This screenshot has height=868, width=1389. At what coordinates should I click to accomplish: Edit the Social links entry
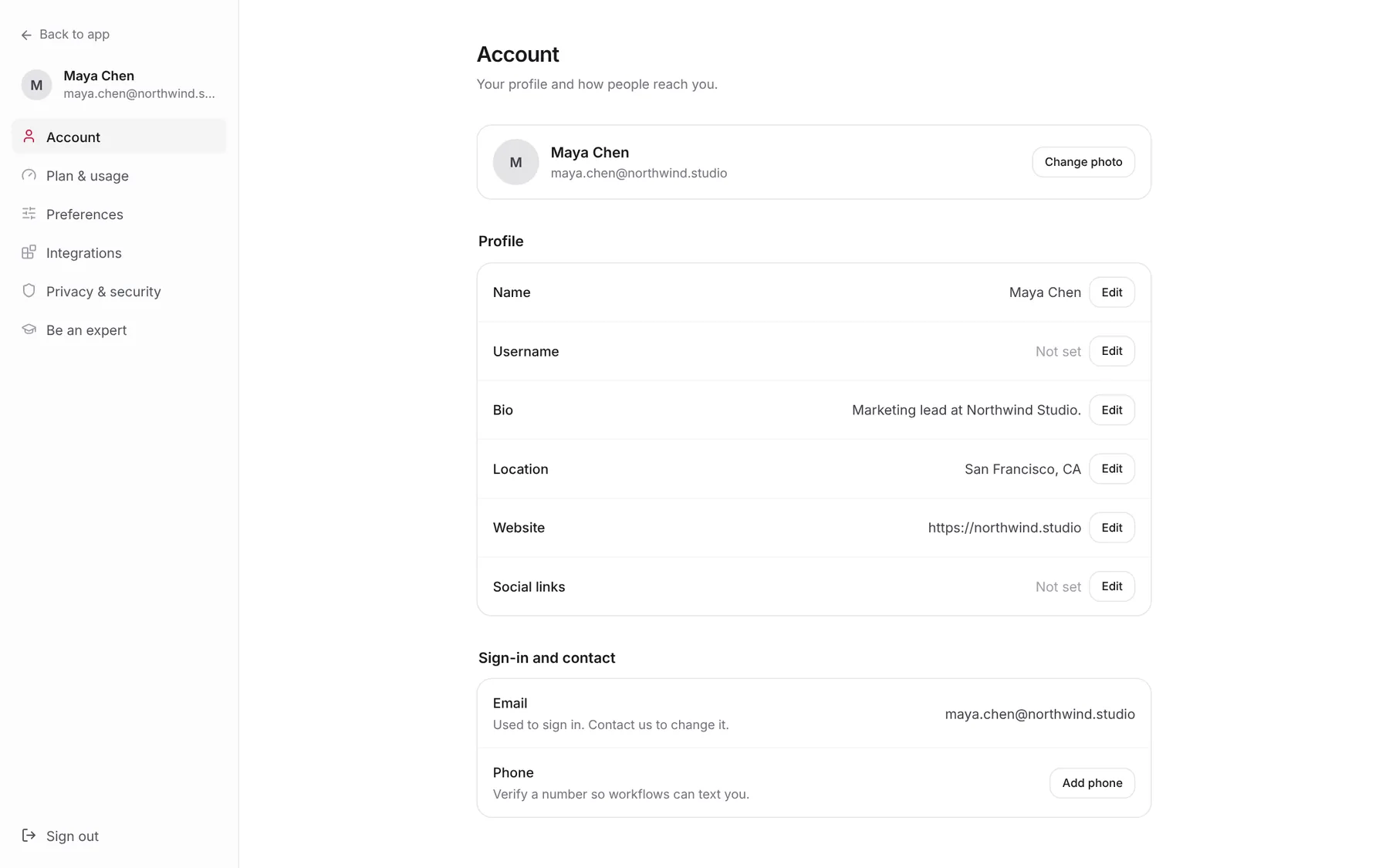pos(1111,586)
